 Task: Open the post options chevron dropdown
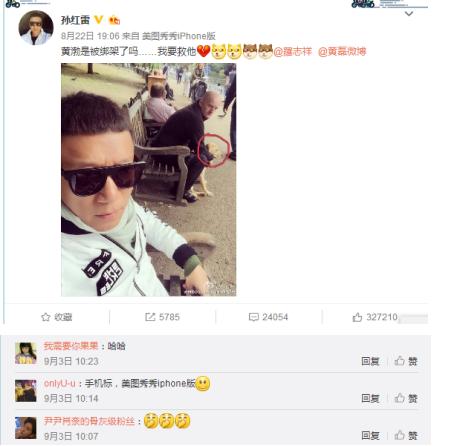[409, 14]
